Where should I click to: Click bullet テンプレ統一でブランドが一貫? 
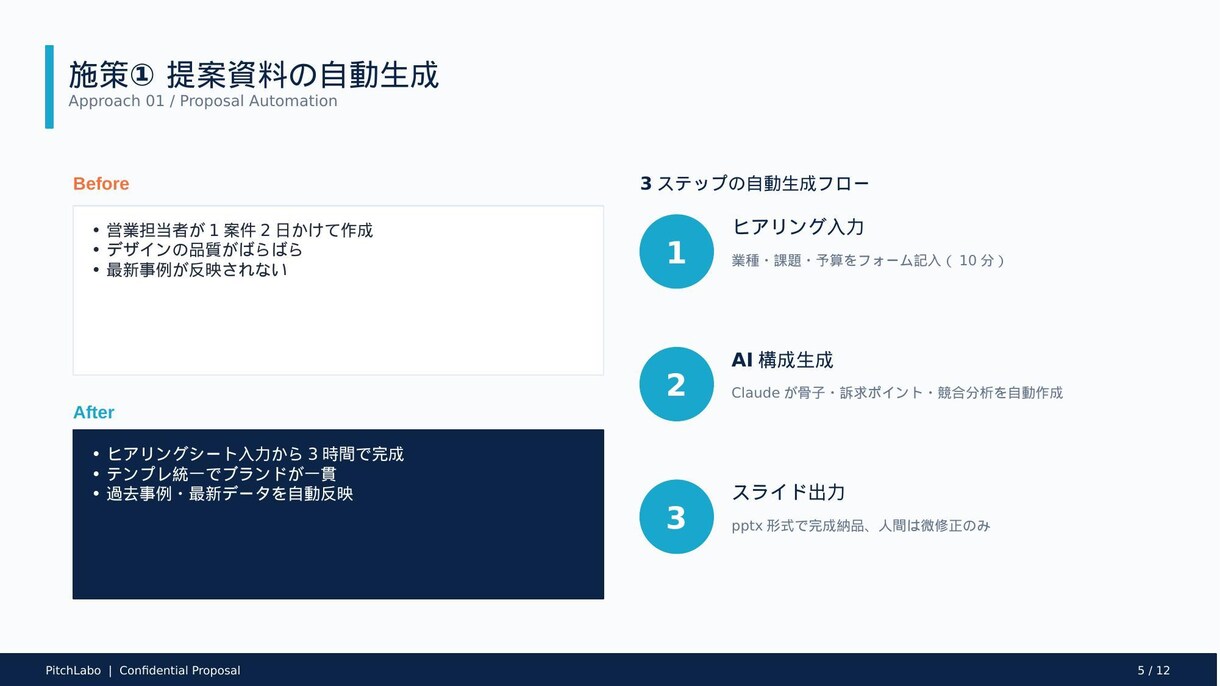(x=221, y=474)
